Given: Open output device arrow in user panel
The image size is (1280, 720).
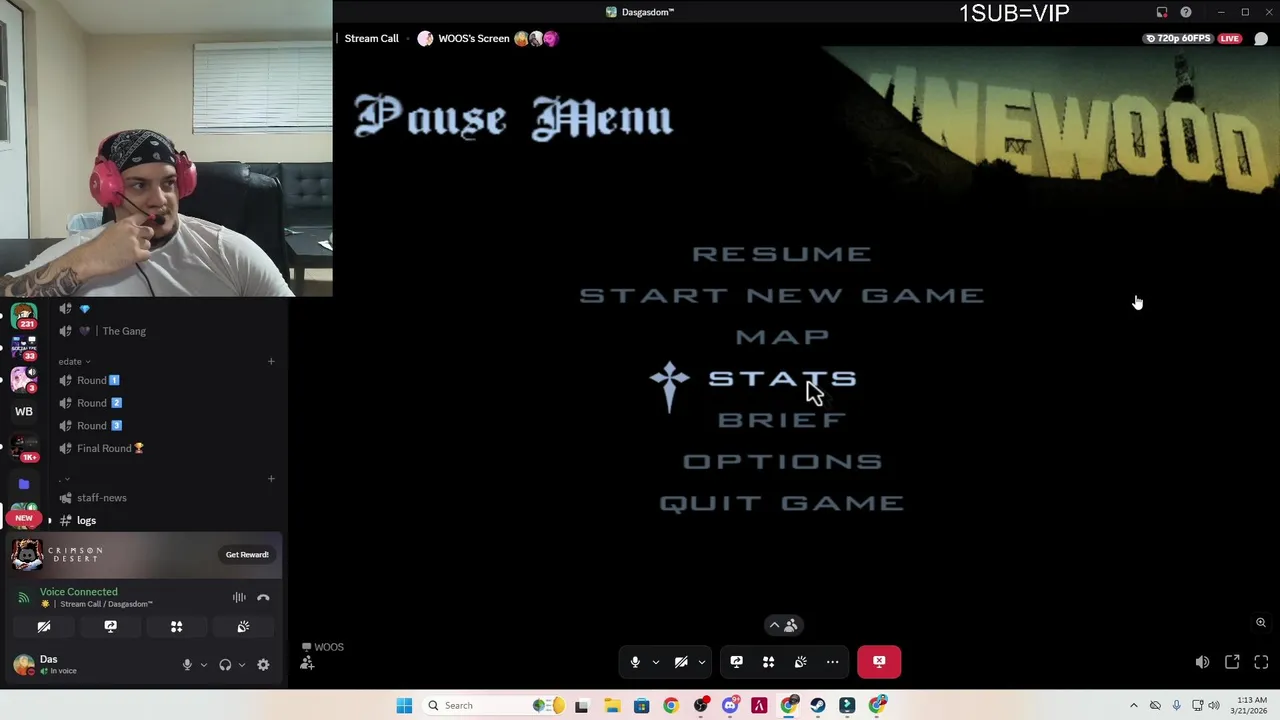Looking at the screenshot, I should click(x=241, y=665).
